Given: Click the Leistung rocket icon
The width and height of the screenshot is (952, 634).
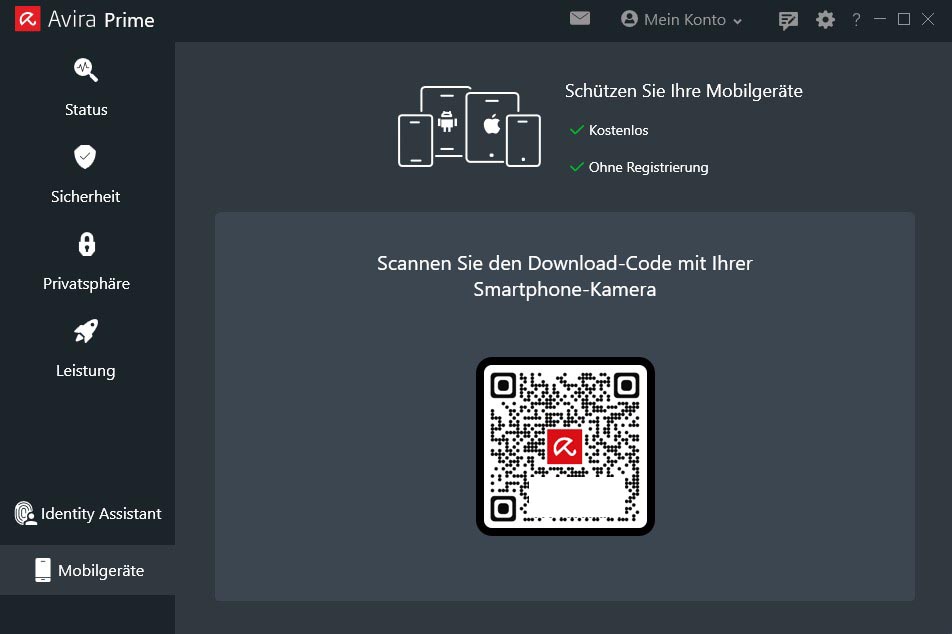Looking at the screenshot, I should tap(85, 331).
